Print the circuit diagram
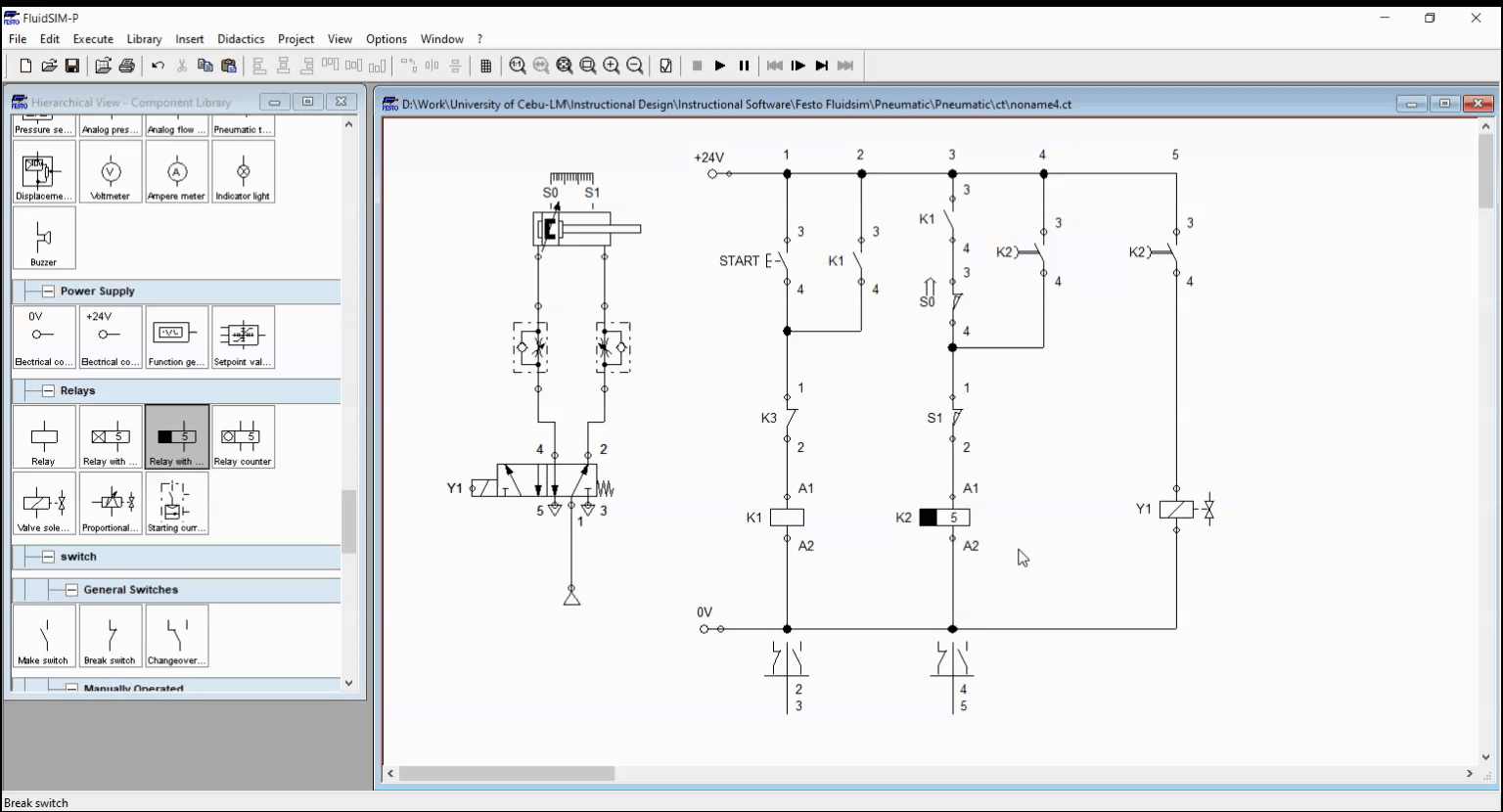Viewport: 1503px width, 812px height. 126,66
